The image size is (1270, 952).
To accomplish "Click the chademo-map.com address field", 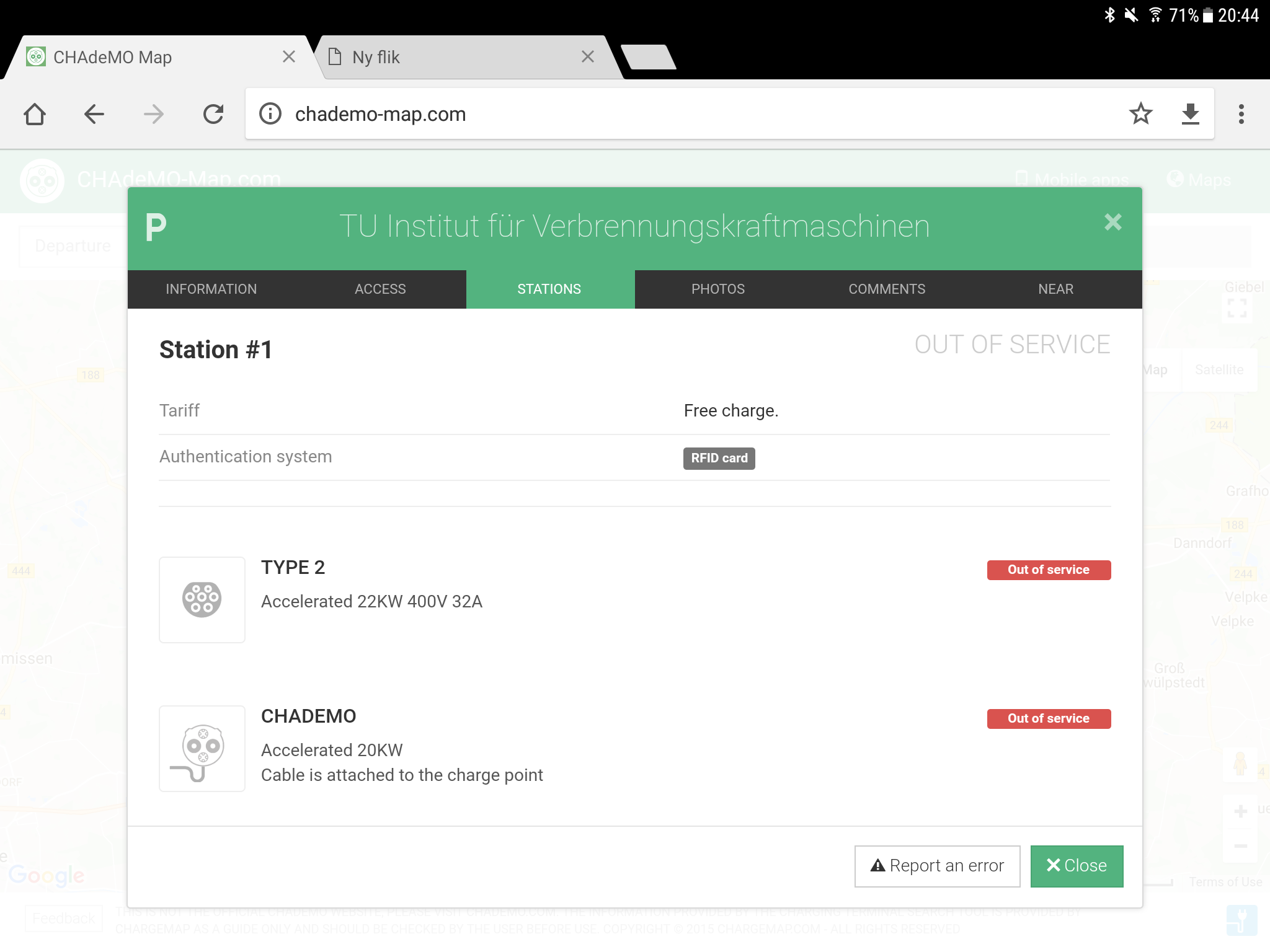I will point(682,114).
